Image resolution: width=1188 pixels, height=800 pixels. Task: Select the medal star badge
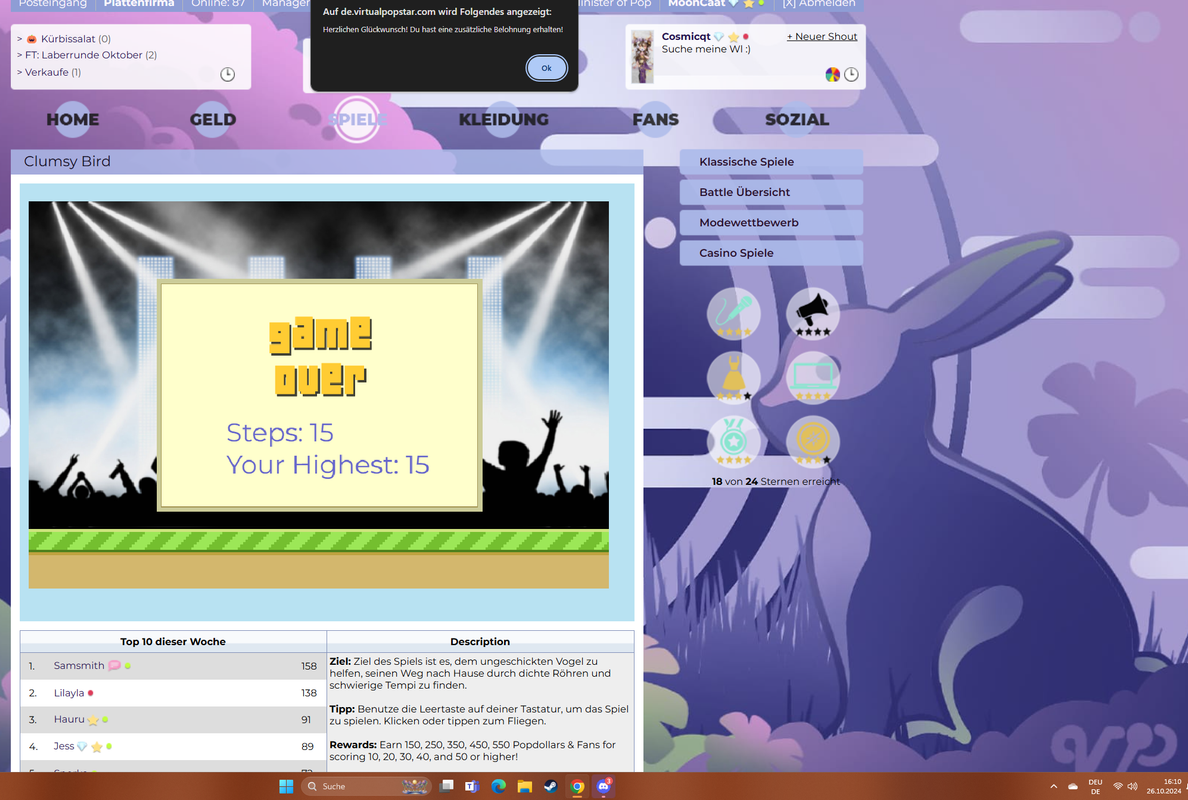pyautogui.click(x=733, y=441)
